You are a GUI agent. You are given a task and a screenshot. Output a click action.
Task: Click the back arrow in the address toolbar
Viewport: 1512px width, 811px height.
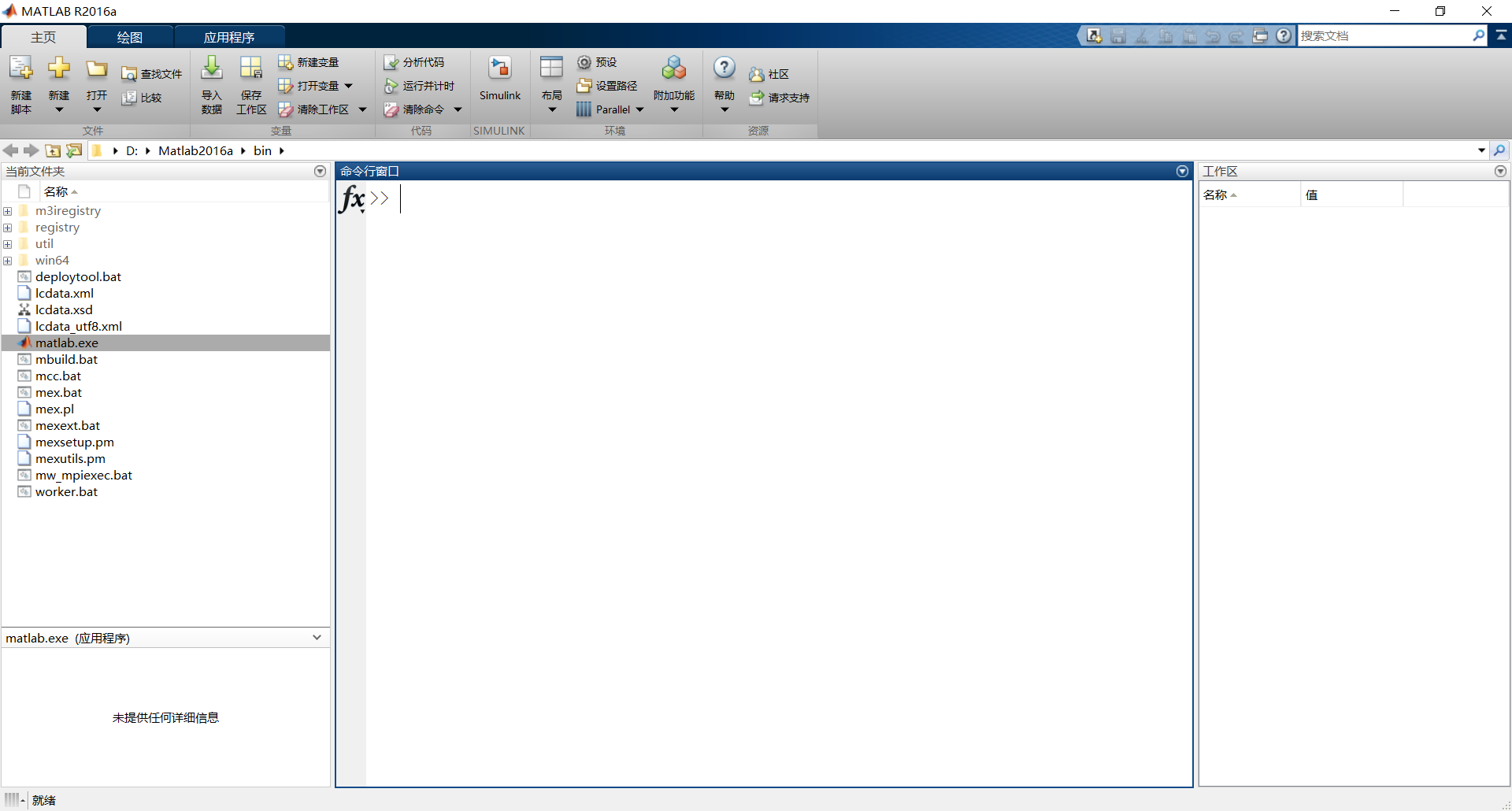[x=11, y=150]
